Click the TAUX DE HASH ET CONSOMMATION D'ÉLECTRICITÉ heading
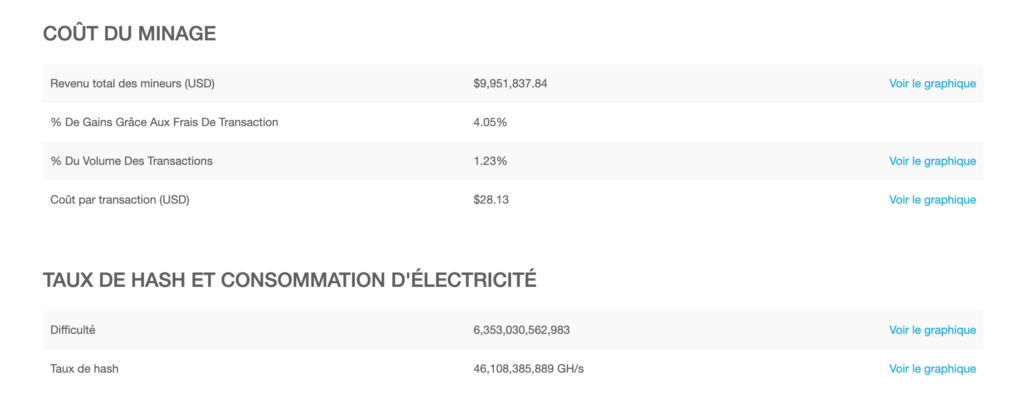The image size is (1024, 413). pos(289,280)
